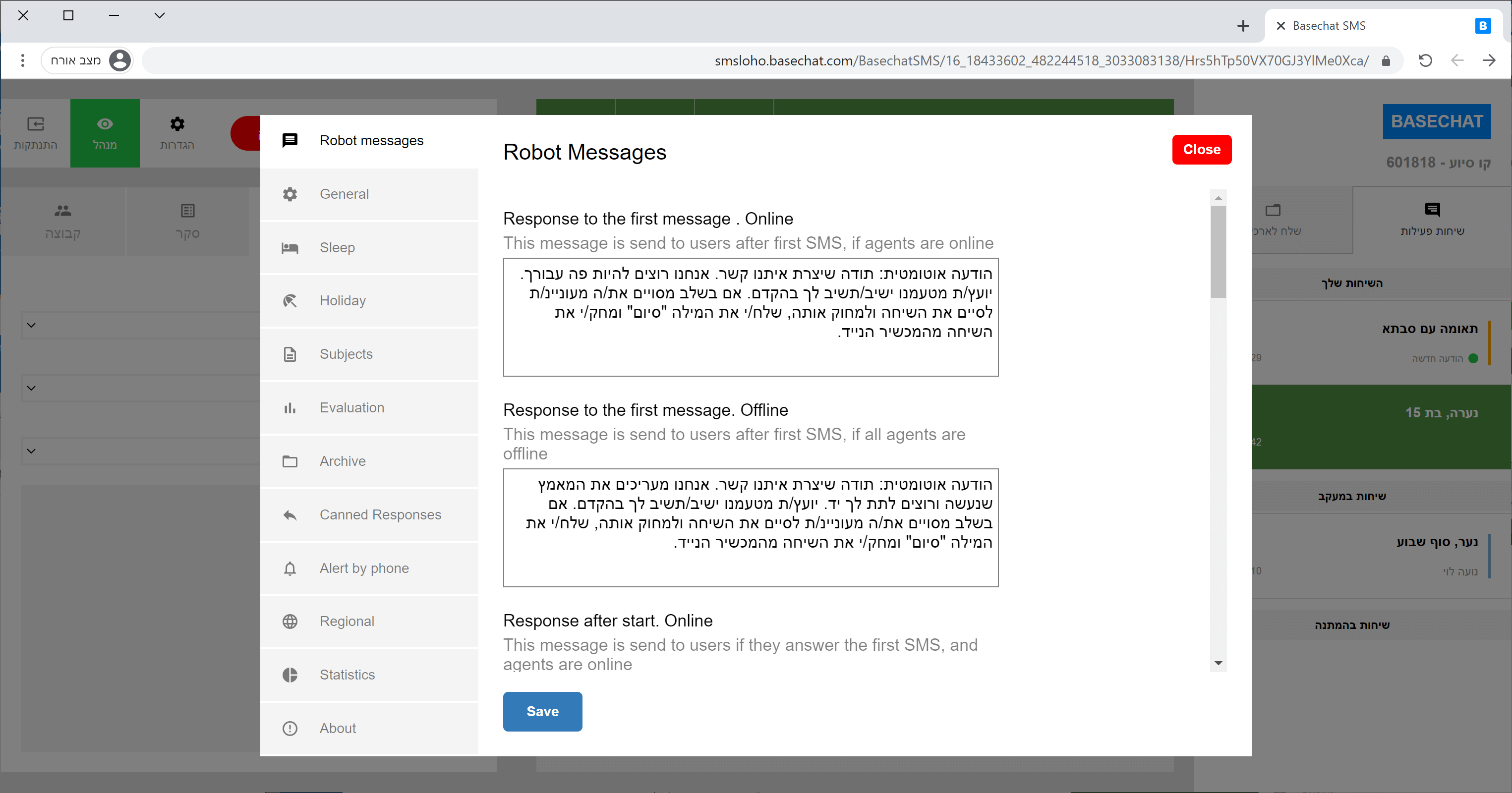Reload the Basechat SMS page

tap(1425, 60)
